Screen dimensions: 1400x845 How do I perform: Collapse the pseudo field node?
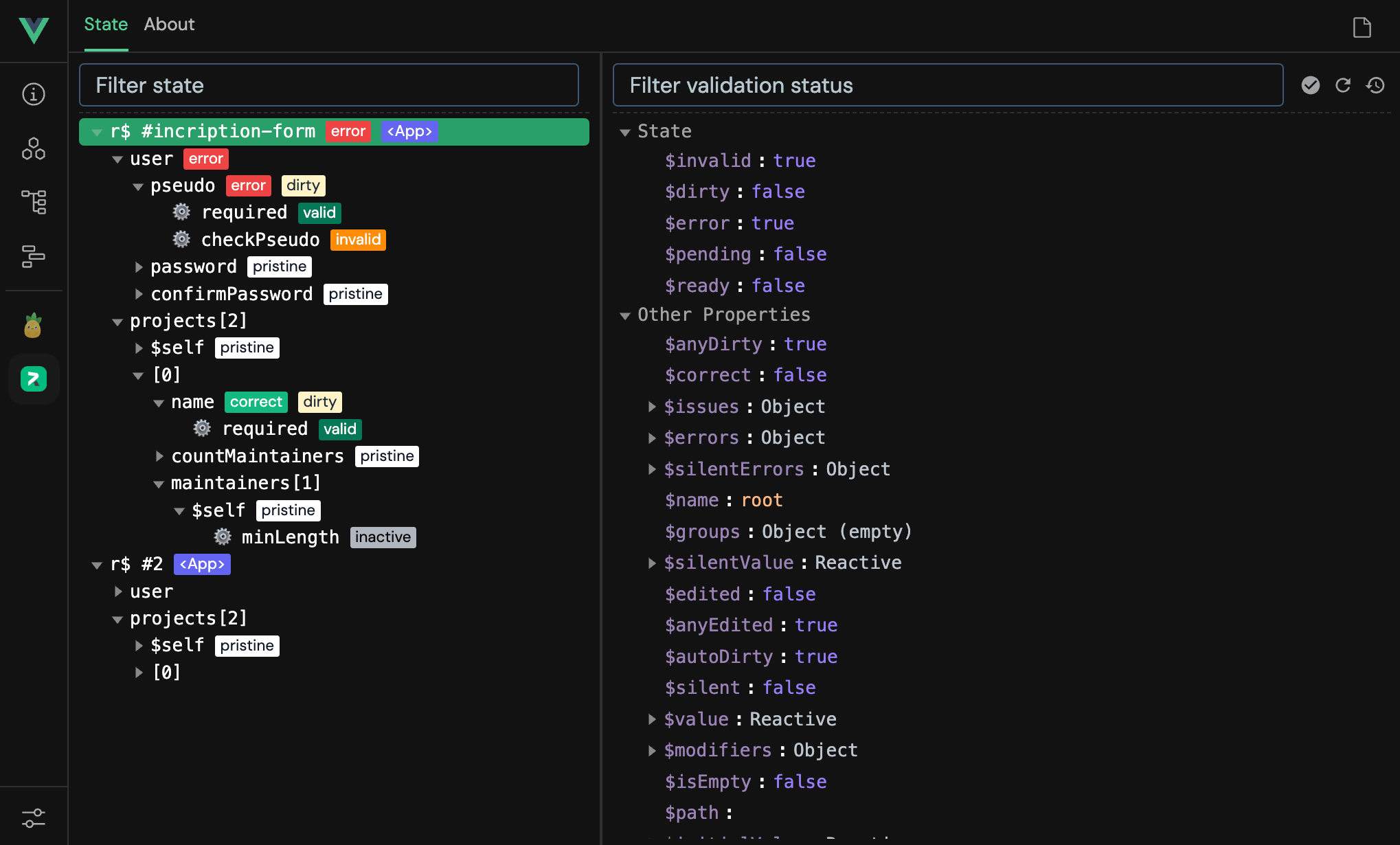[138, 185]
